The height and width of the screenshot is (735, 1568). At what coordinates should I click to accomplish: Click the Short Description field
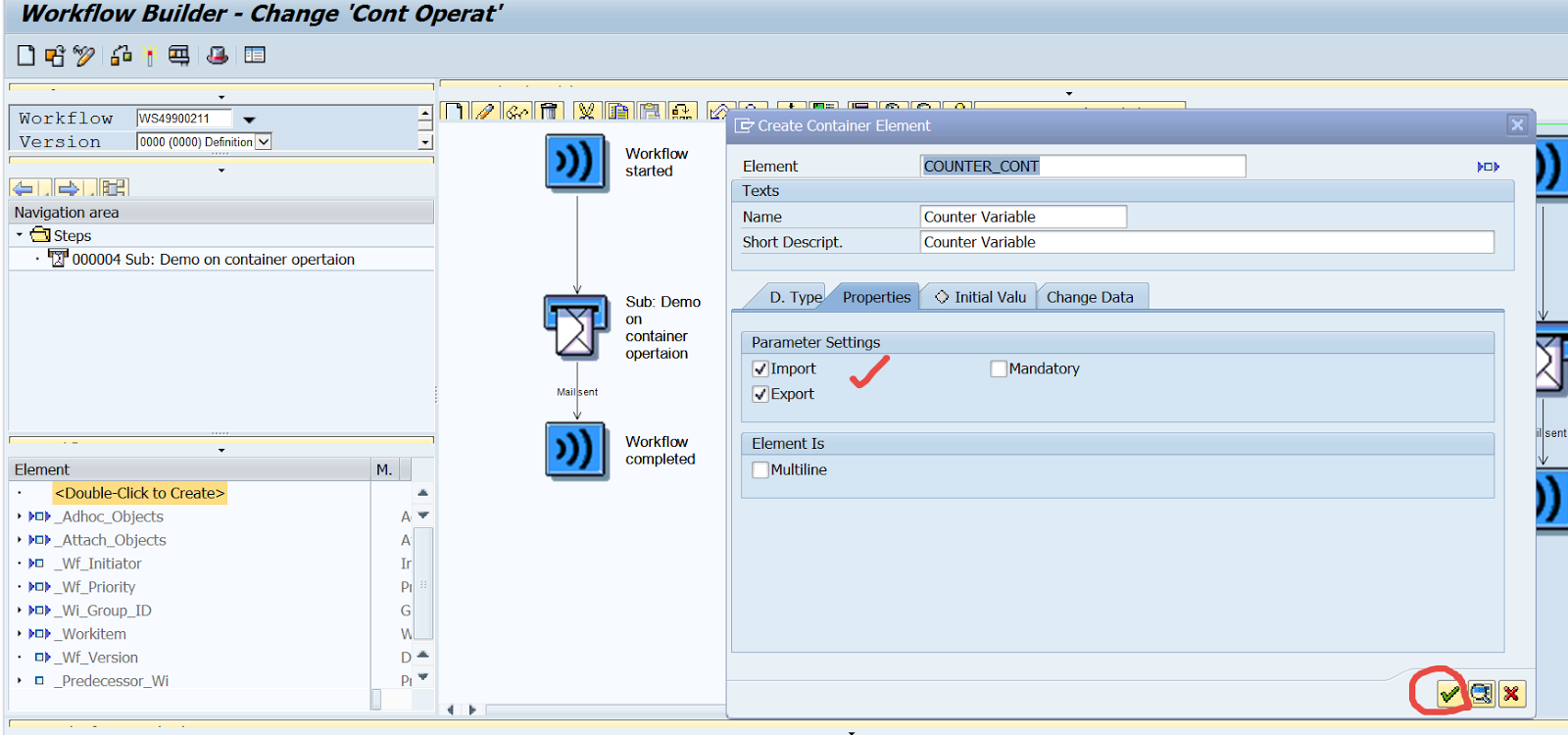[x=1207, y=242]
